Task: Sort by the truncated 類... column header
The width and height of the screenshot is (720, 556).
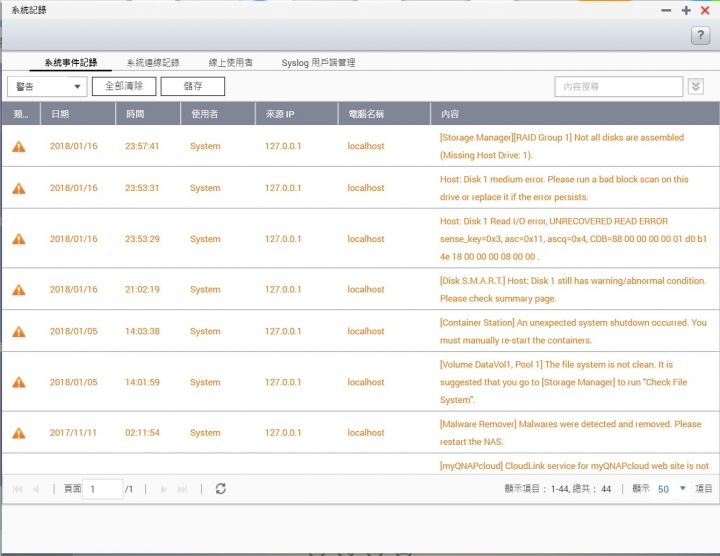Action: click(21, 114)
